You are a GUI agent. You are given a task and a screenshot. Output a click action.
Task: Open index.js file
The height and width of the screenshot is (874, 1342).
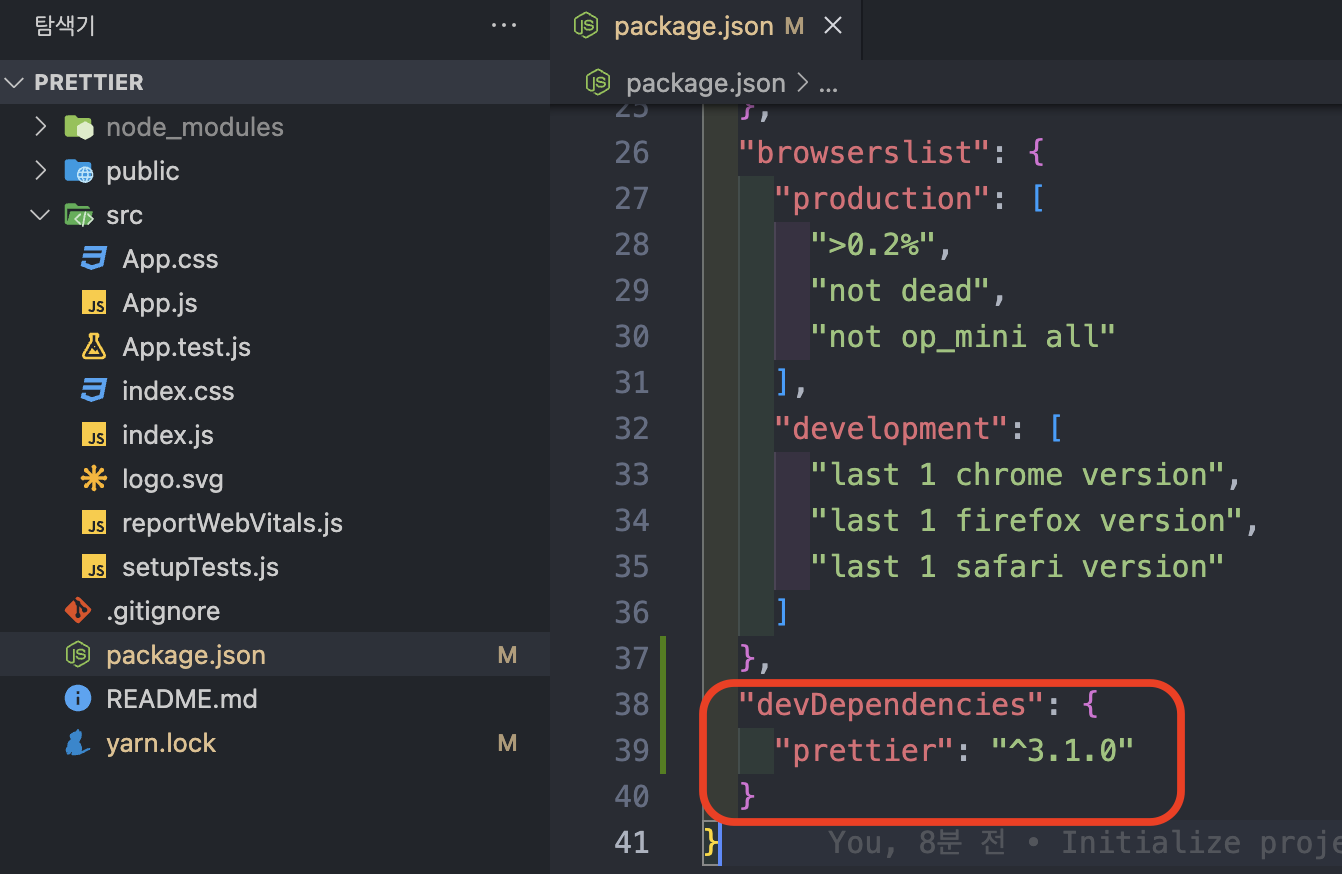(x=168, y=435)
